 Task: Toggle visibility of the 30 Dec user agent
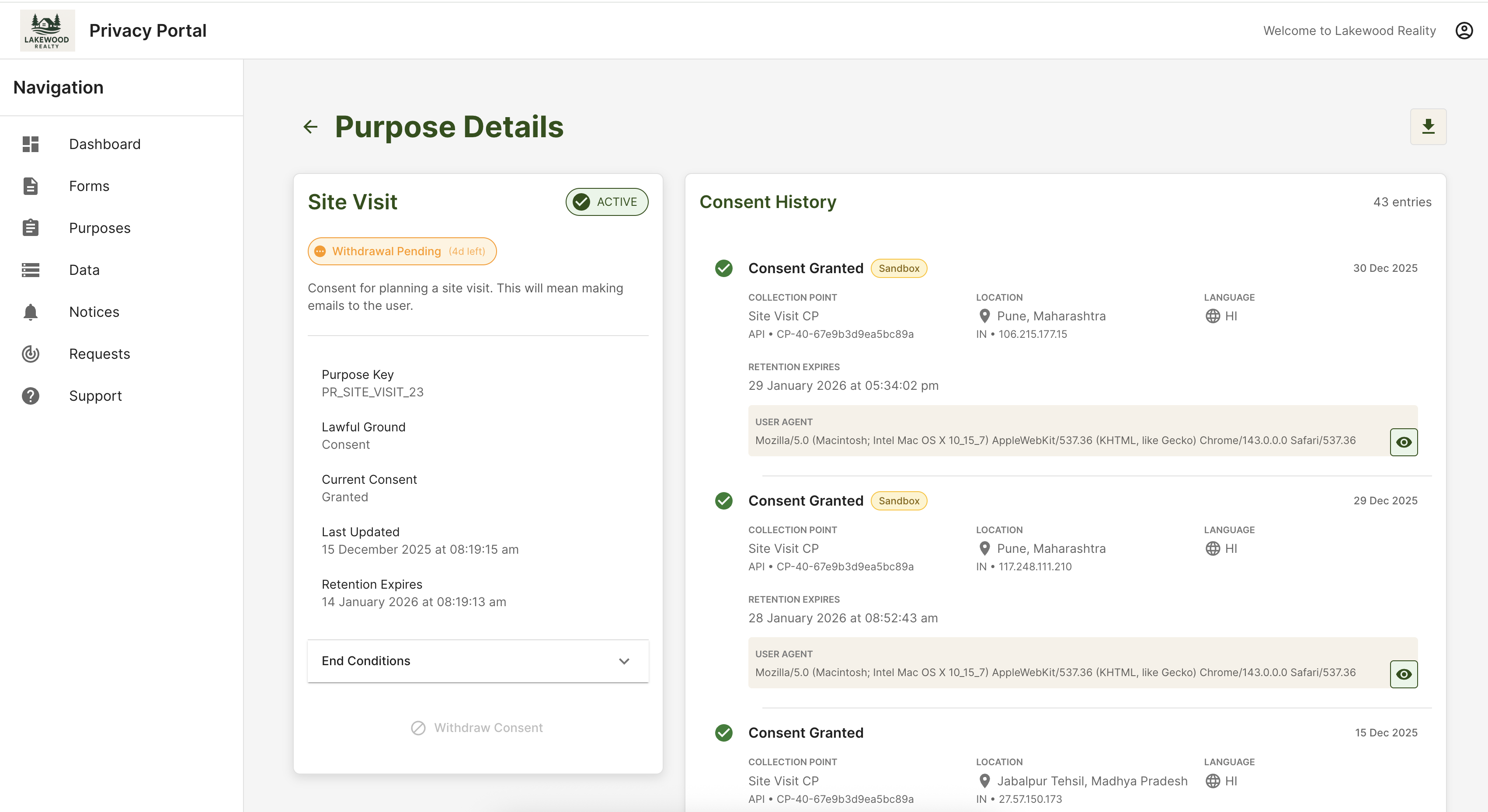tap(1404, 442)
